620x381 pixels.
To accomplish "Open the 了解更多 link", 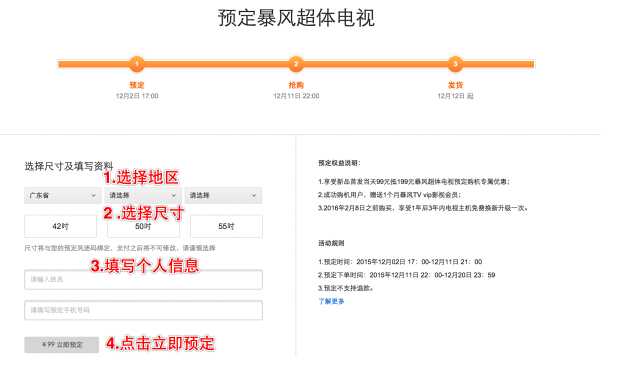I will click(331, 302).
